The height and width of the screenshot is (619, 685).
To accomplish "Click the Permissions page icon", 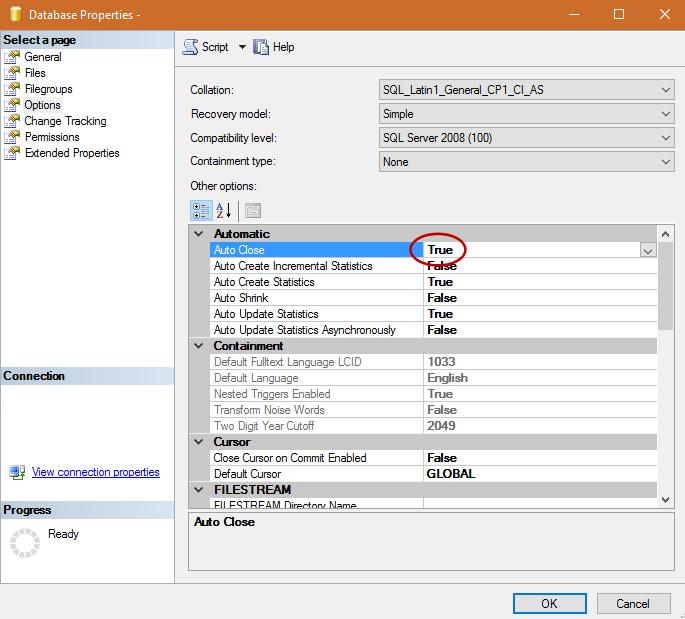I will [x=12, y=137].
